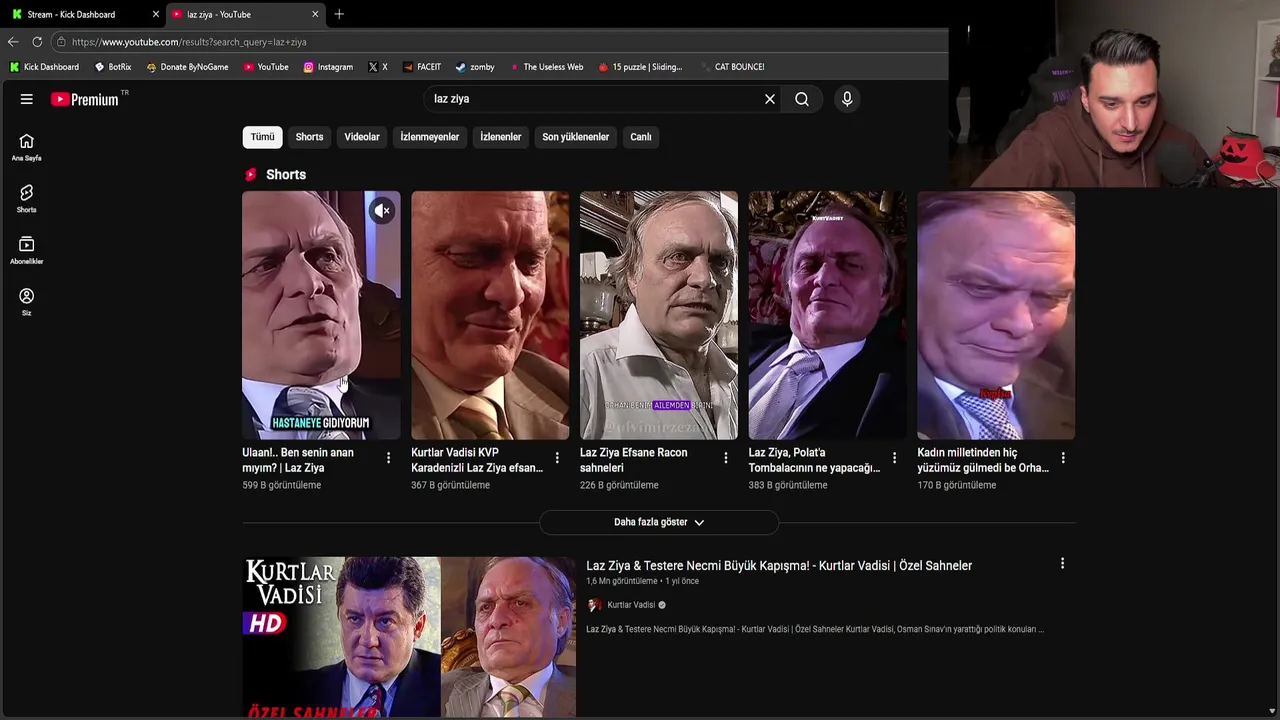Click the browser address bar URL
The image size is (1280, 720).
(x=189, y=42)
